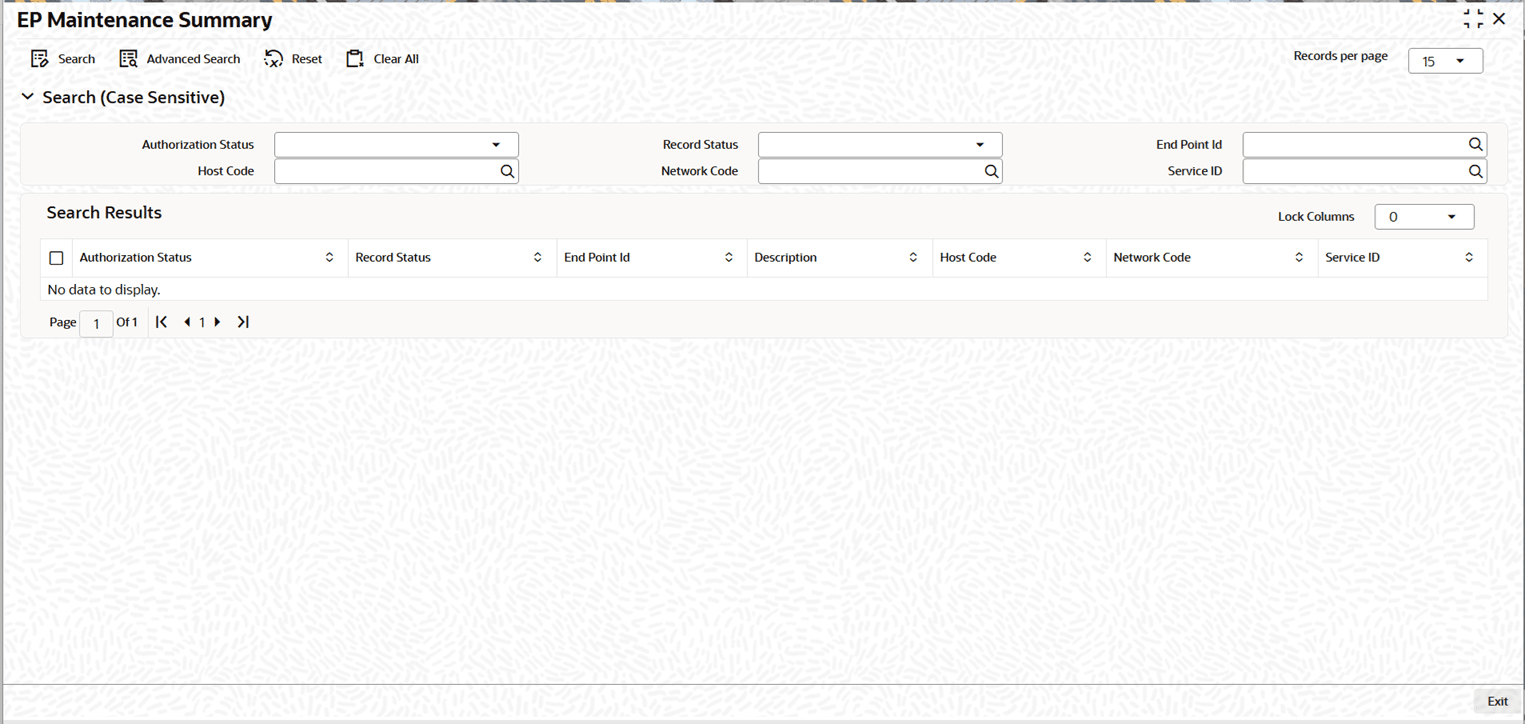
Task: Open Lock Columns dropdown
Action: point(1424,217)
